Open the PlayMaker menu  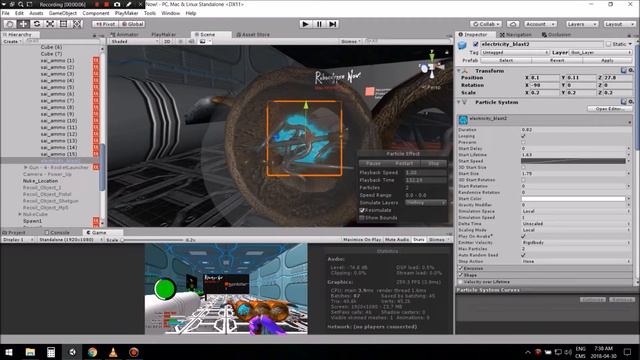(x=126, y=13)
